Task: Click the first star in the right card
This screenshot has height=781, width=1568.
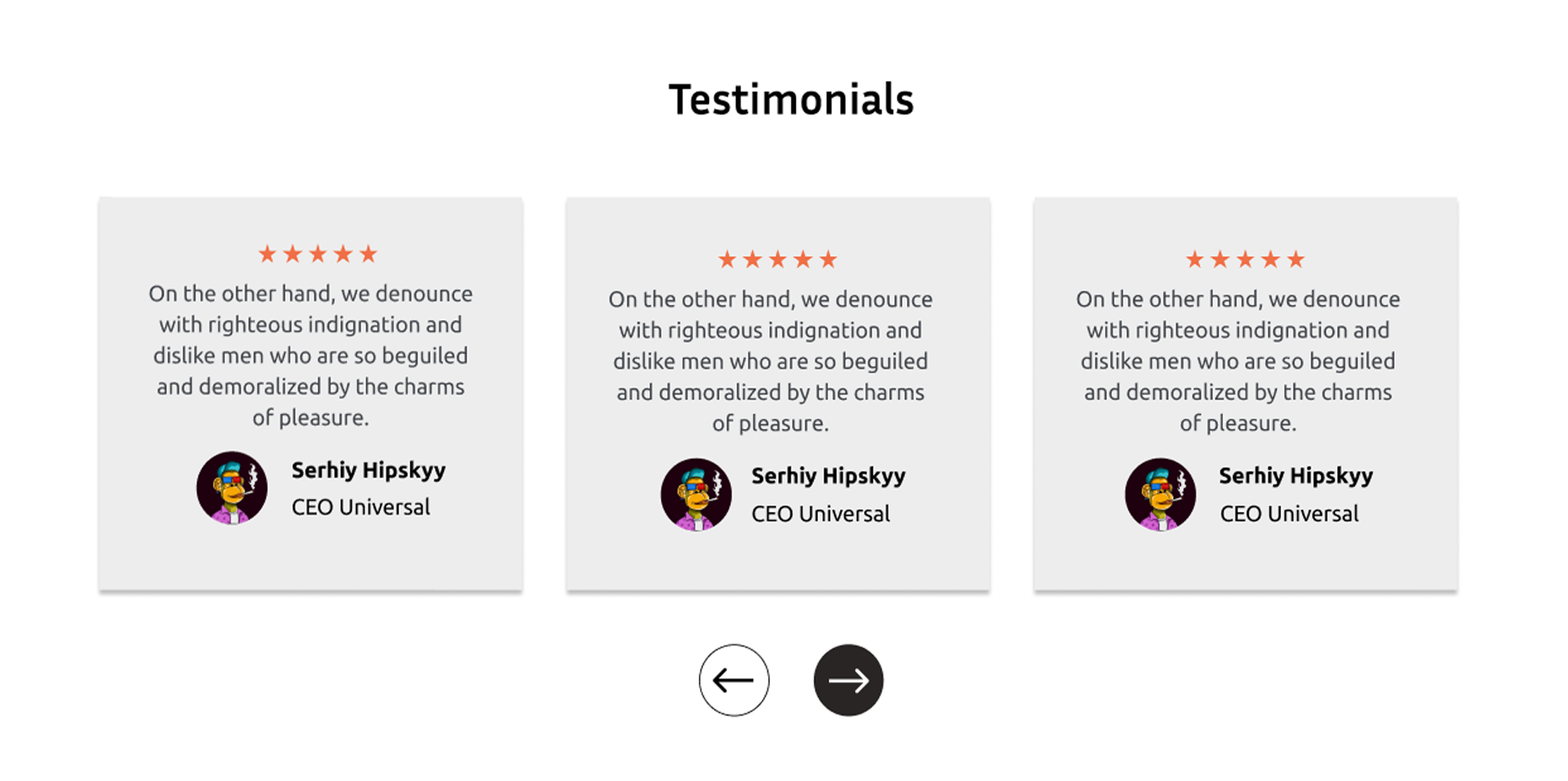Action: point(1194,260)
